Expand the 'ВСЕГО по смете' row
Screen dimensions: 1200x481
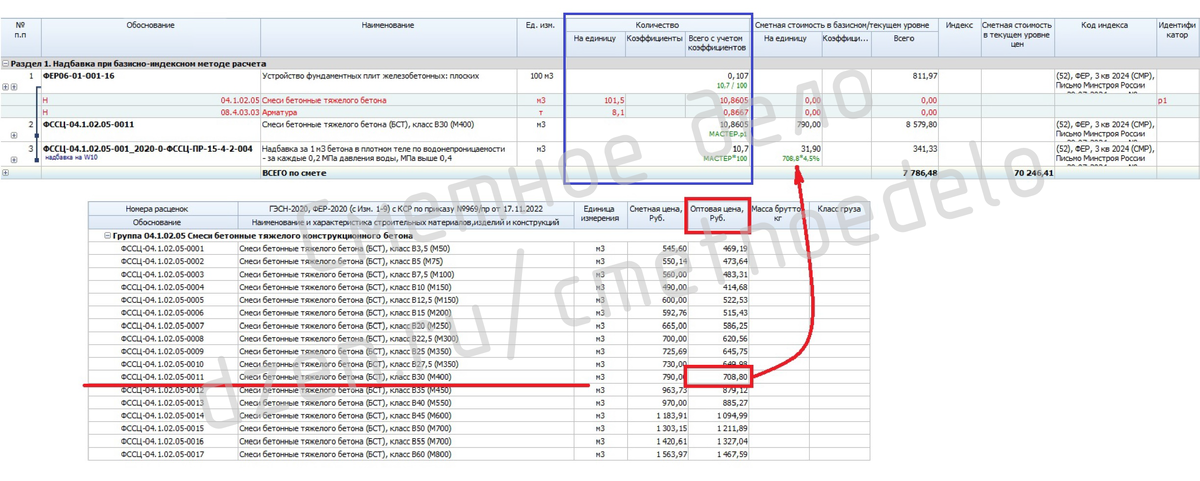tap(5, 173)
